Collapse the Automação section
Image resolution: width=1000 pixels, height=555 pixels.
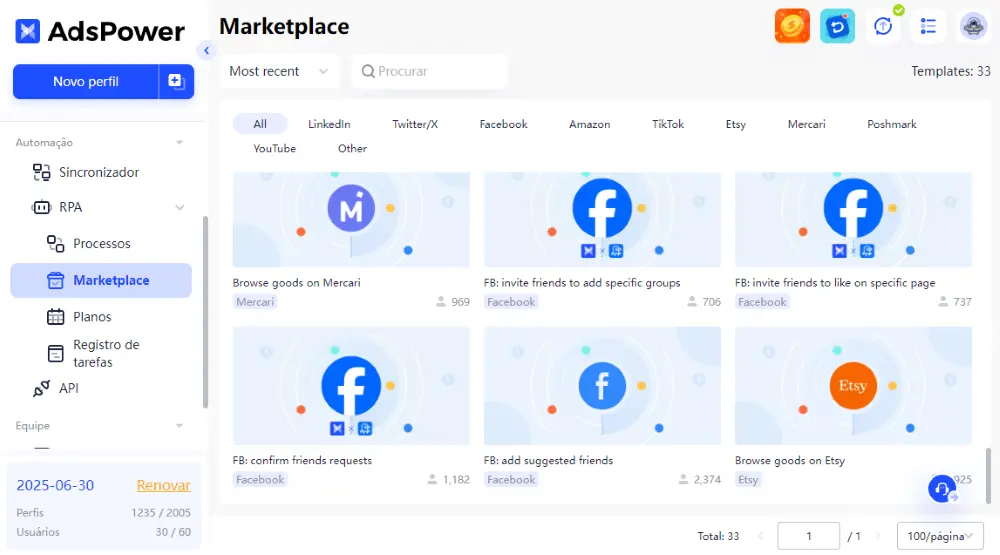coord(179,142)
